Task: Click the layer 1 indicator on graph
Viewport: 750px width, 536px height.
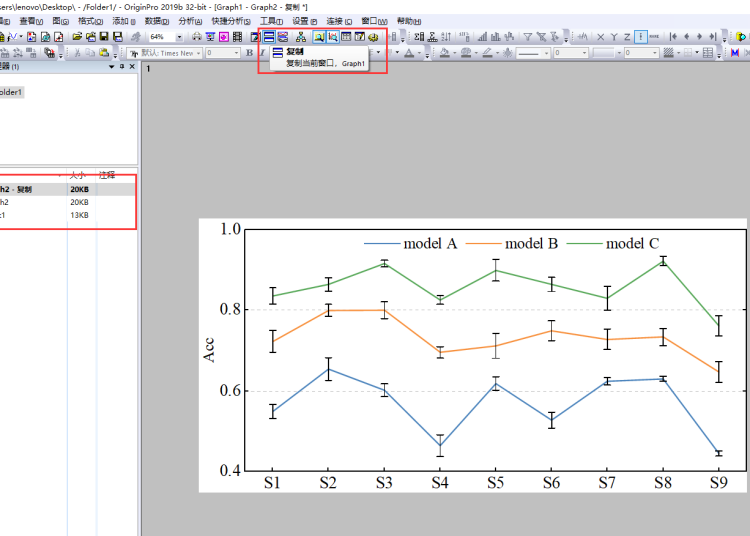Action: 148,69
